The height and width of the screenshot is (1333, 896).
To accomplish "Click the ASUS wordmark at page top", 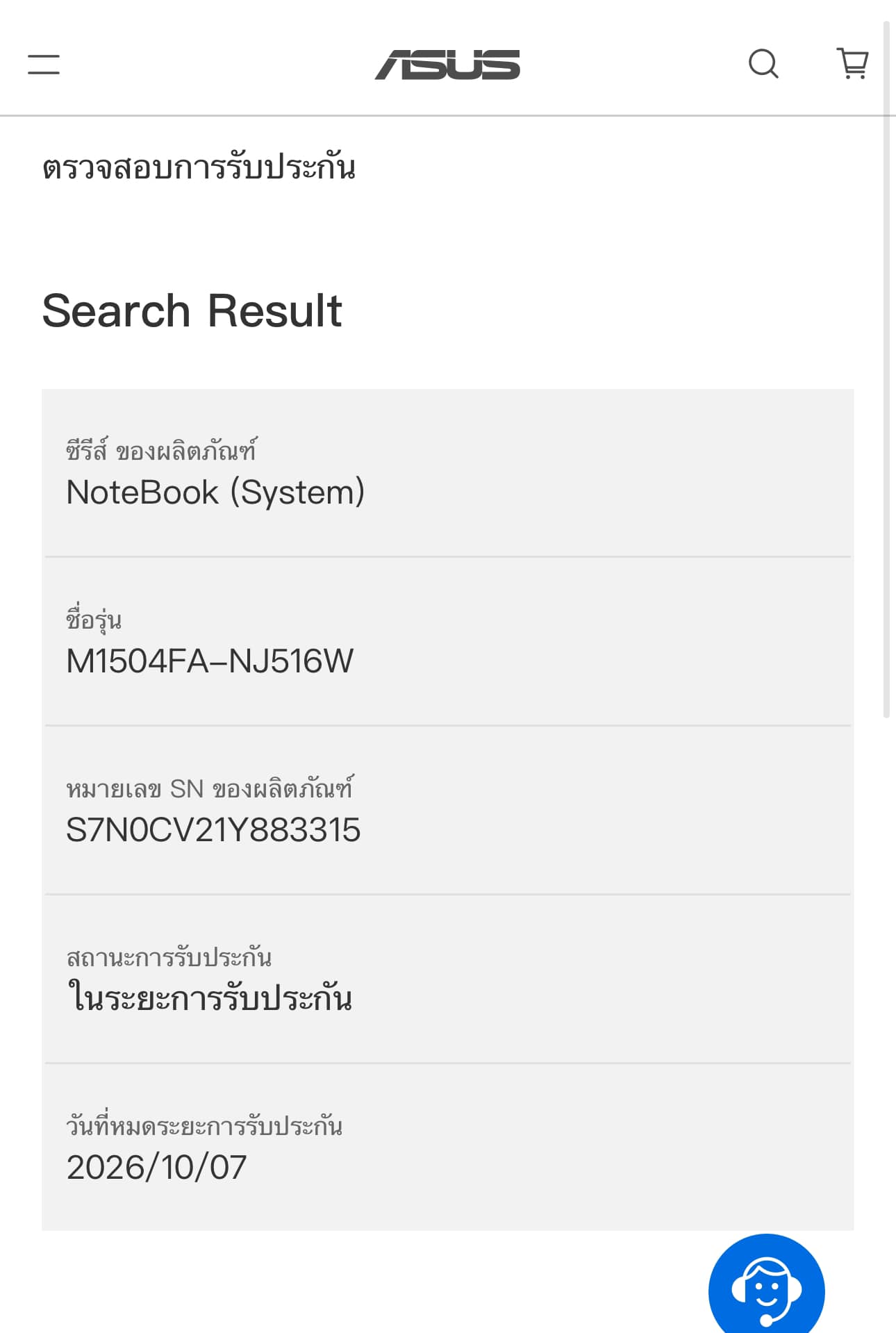I will coord(448,66).
